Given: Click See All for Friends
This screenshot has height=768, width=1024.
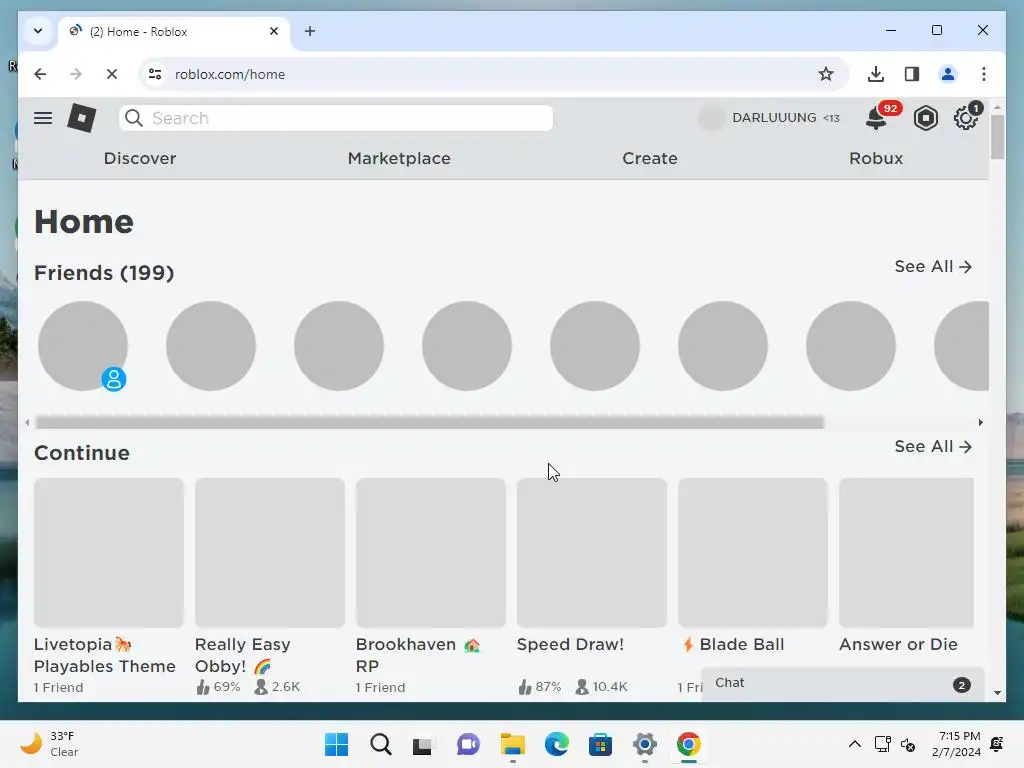Looking at the screenshot, I should tap(933, 266).
